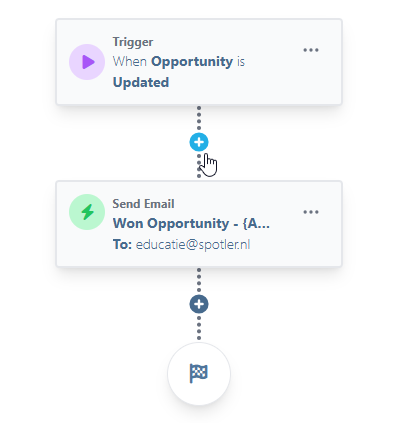Screen dimensions: 393x423
Task: Click the green lightning bolt action icon
Action: coord(87,212)
